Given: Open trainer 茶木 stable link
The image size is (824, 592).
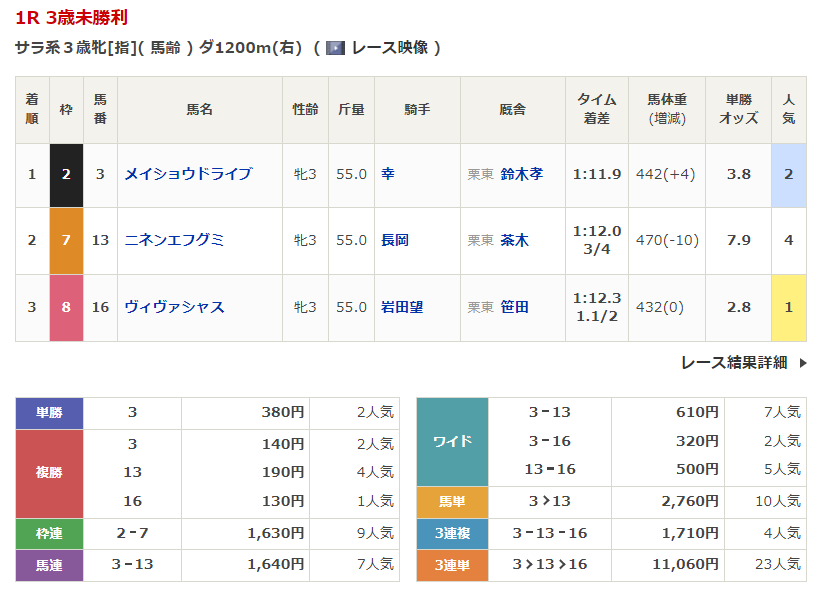Looking at the screenshot, I should click(515, 240).
